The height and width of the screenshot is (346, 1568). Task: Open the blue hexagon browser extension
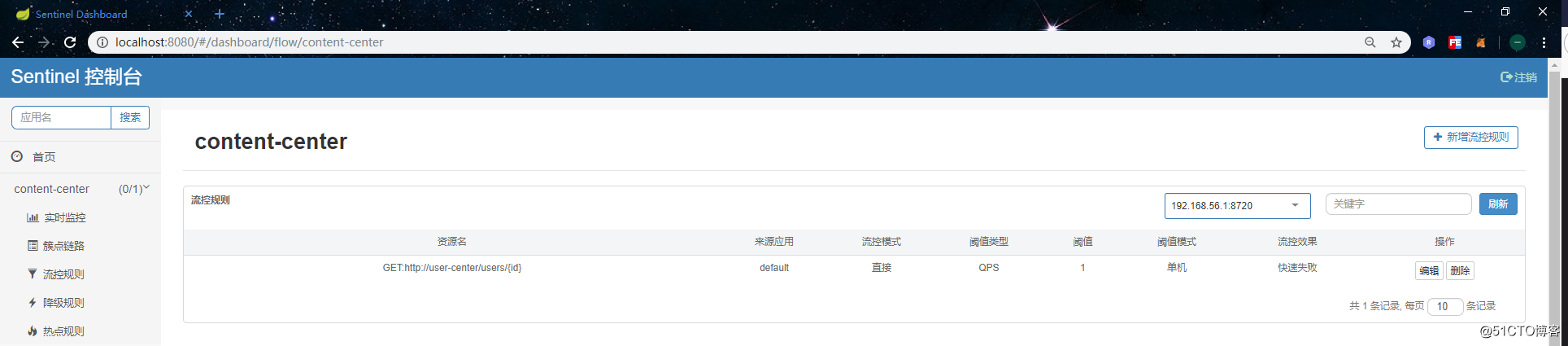click(1429, 42)
